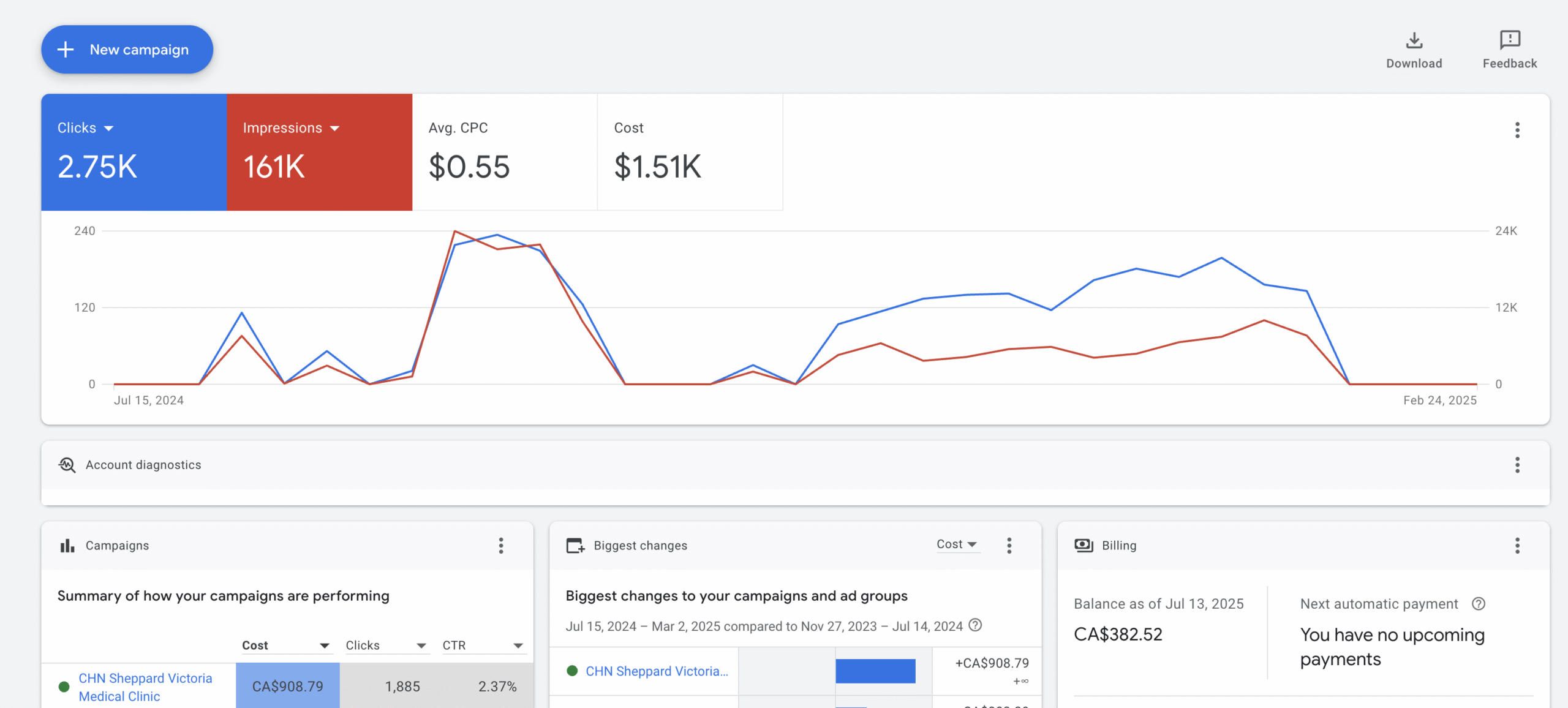
Task: Open the Feedback panel icon
Action: (x=1509, y=40)
